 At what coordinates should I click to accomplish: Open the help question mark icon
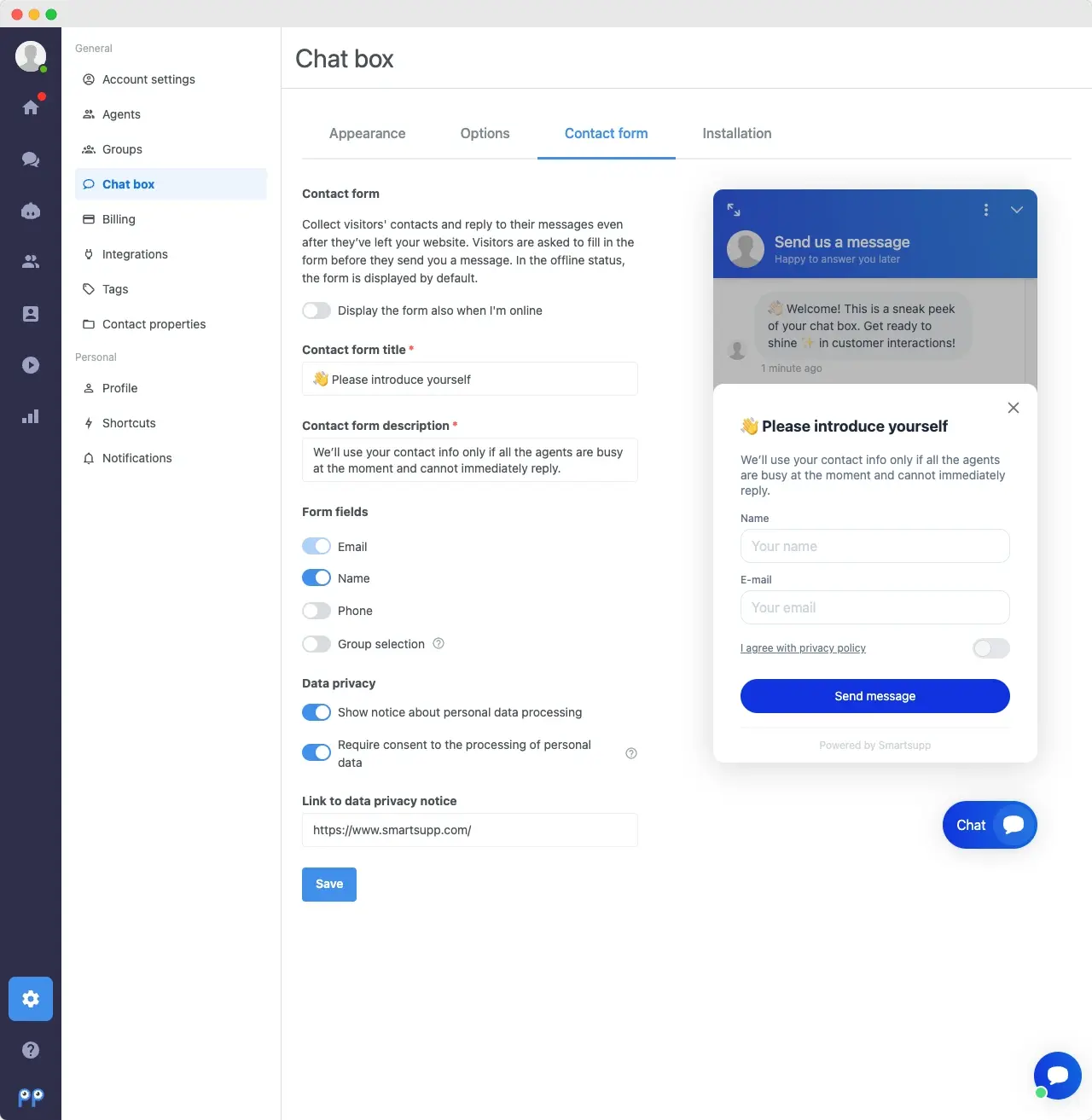[x=31, y=1050]
